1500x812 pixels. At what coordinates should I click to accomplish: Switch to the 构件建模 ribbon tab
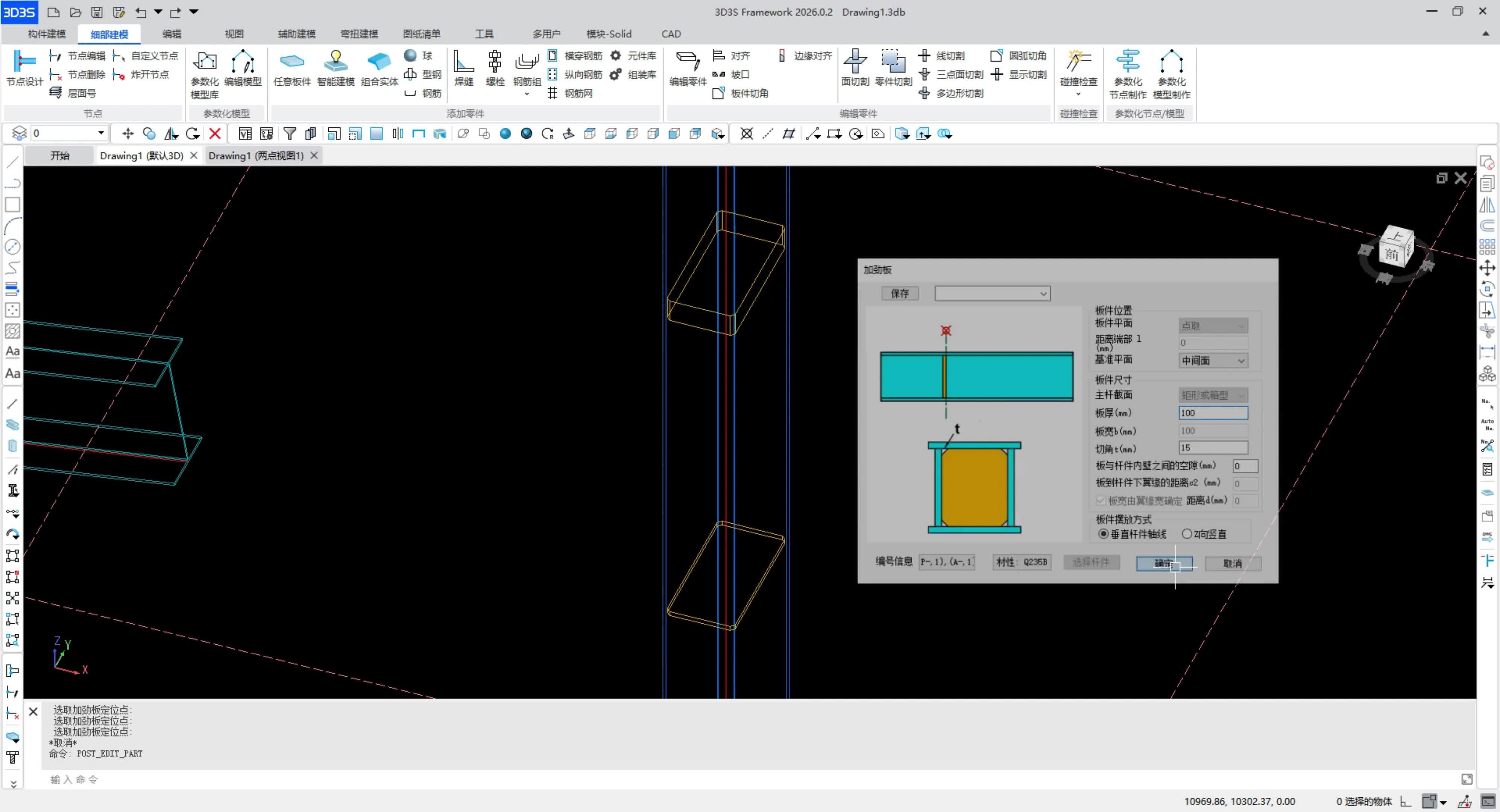coord(47,34)
